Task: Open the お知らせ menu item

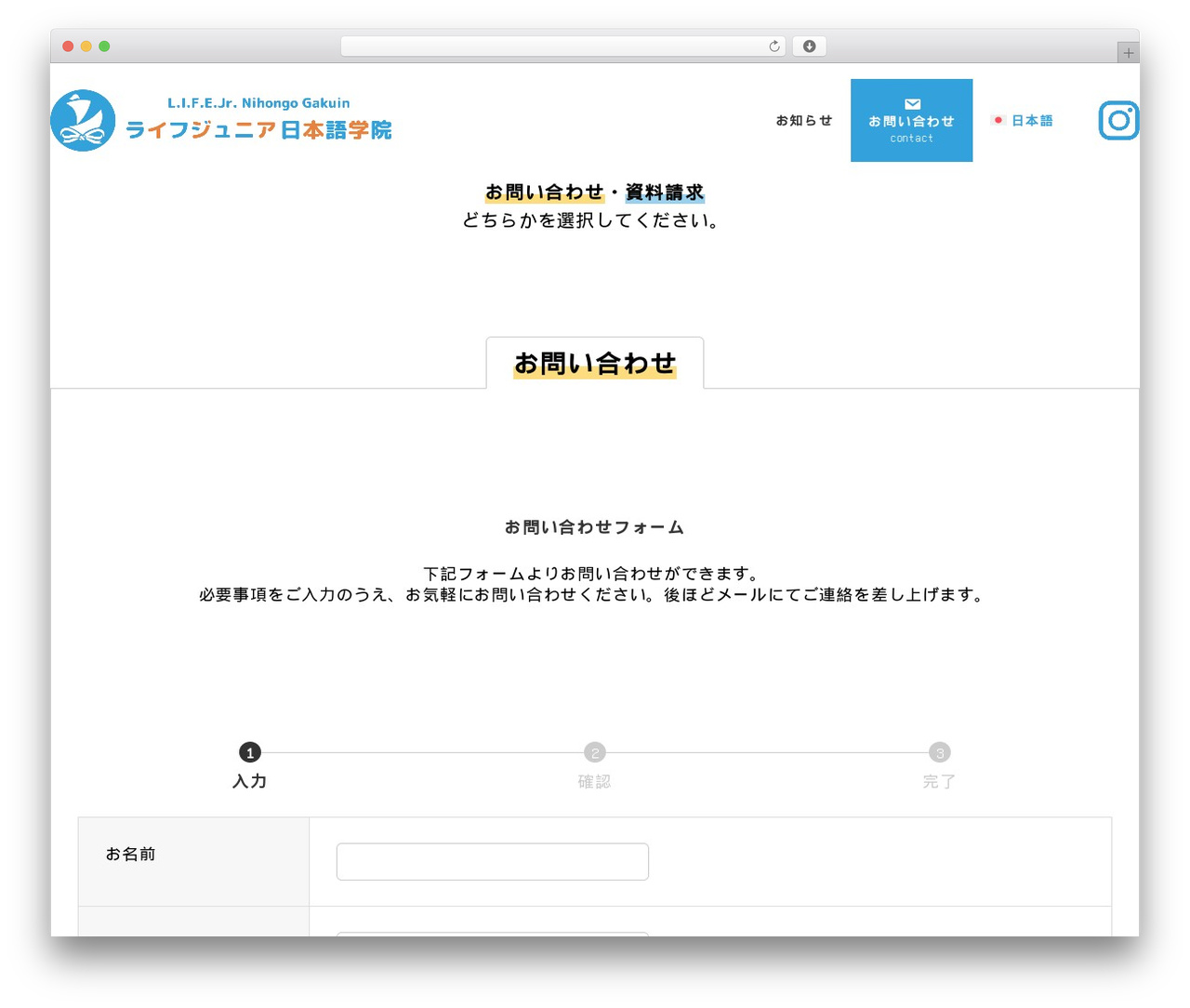Action: pyautogui.click(x=804, y=121)
